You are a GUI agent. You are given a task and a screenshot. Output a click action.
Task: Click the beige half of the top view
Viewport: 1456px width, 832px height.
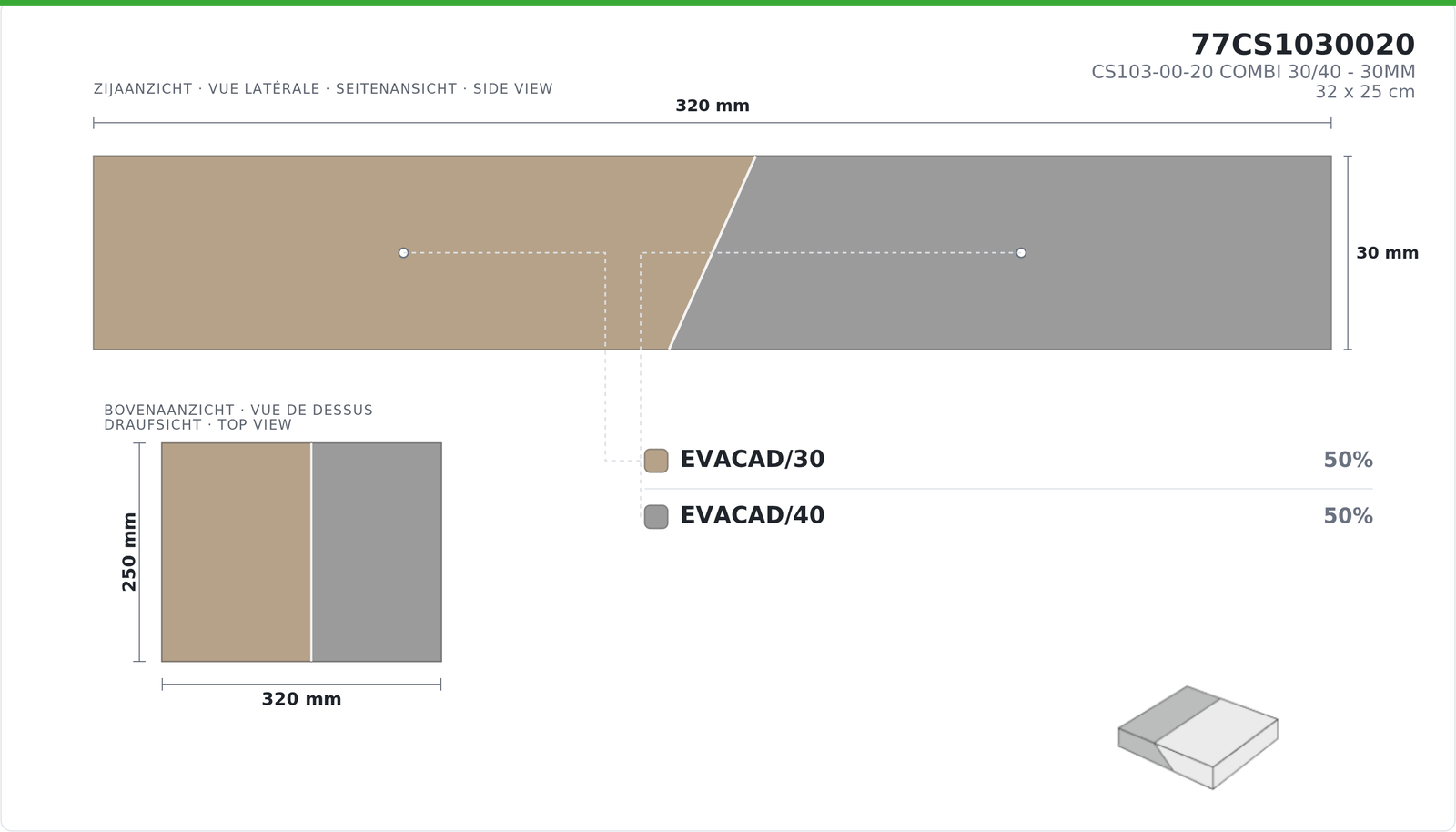(237, 553)
